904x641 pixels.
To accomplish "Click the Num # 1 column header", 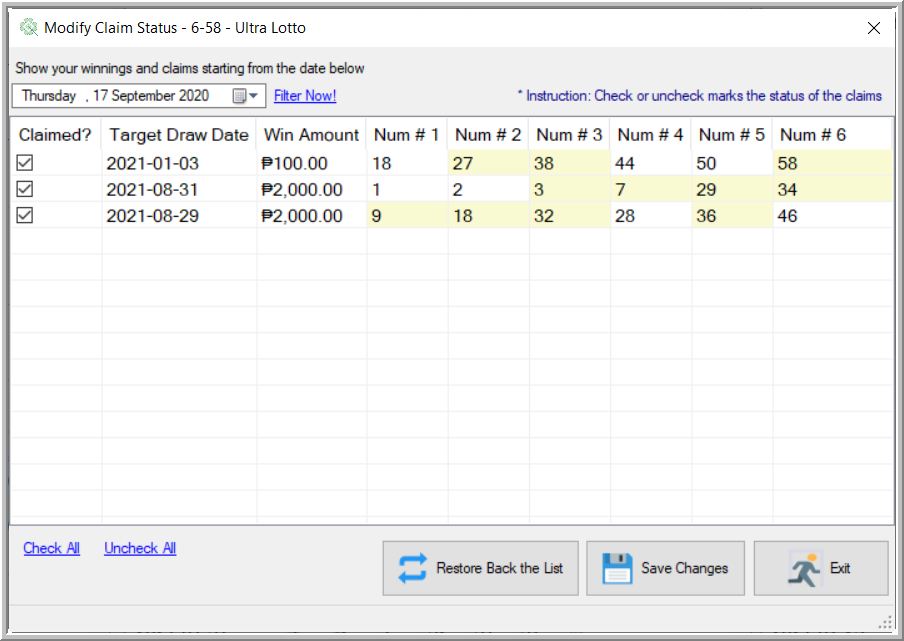I will [x=407, y=135].
